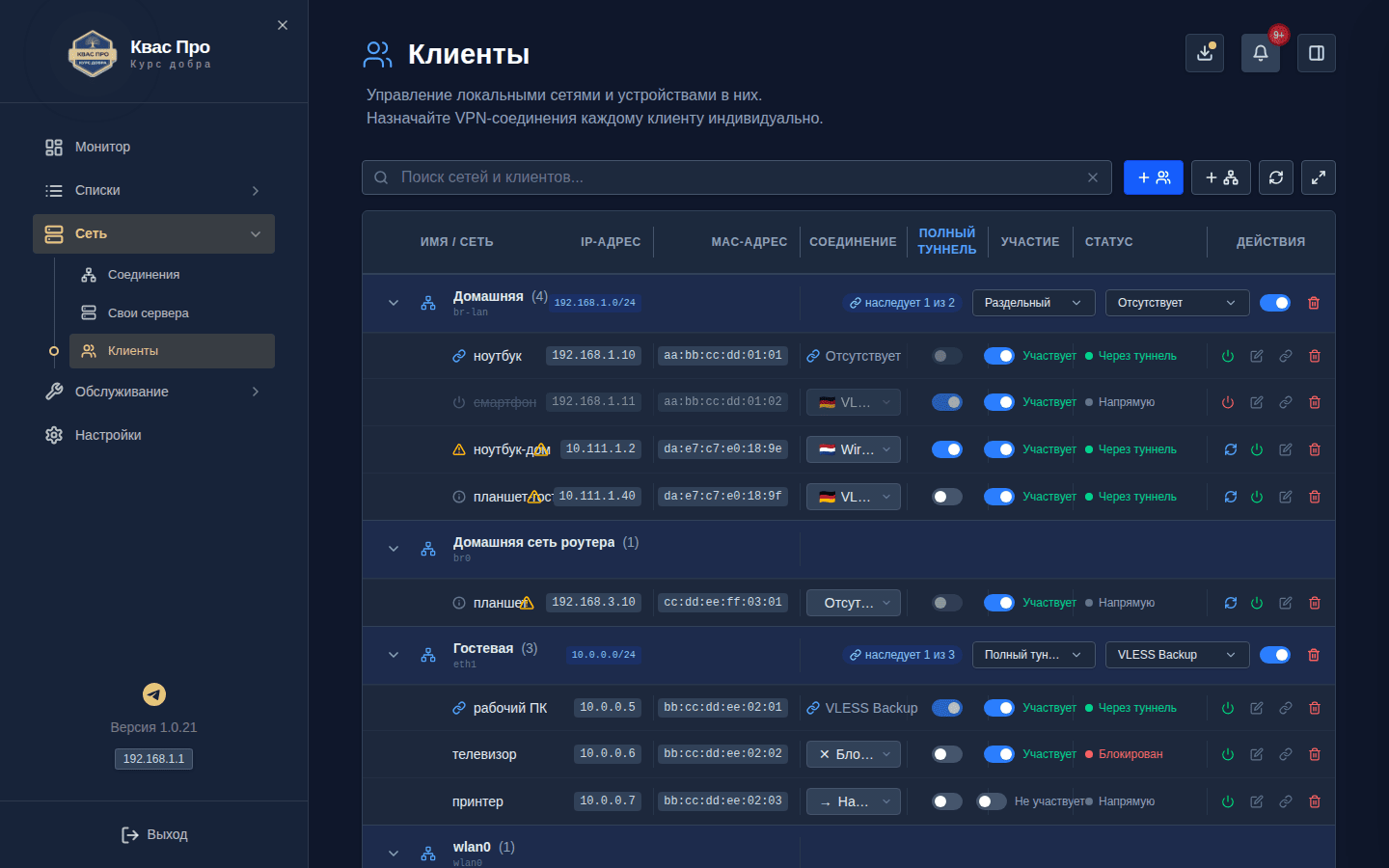This screenshot has height=868, width=1389.
Task: Click link icon for принтер row
Action: point(1286,801)
